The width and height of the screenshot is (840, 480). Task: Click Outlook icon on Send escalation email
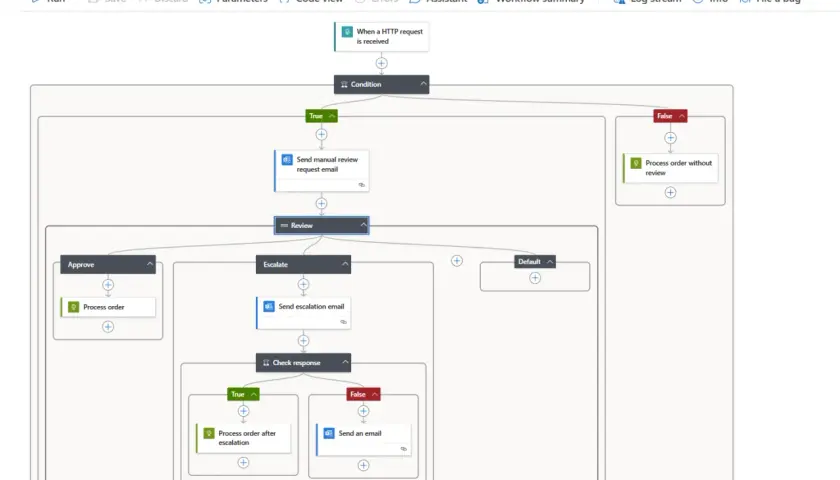[269, 306]
